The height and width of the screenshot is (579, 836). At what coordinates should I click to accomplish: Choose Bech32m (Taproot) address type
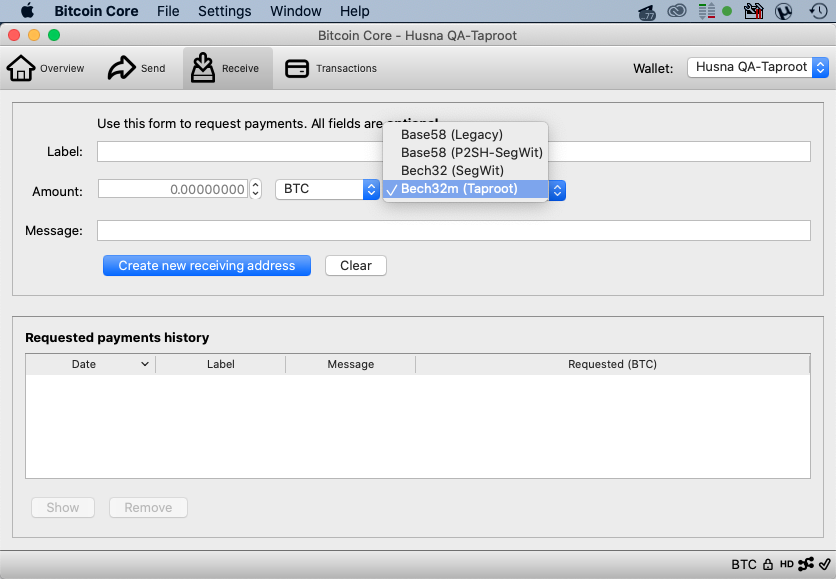[465, 189]
